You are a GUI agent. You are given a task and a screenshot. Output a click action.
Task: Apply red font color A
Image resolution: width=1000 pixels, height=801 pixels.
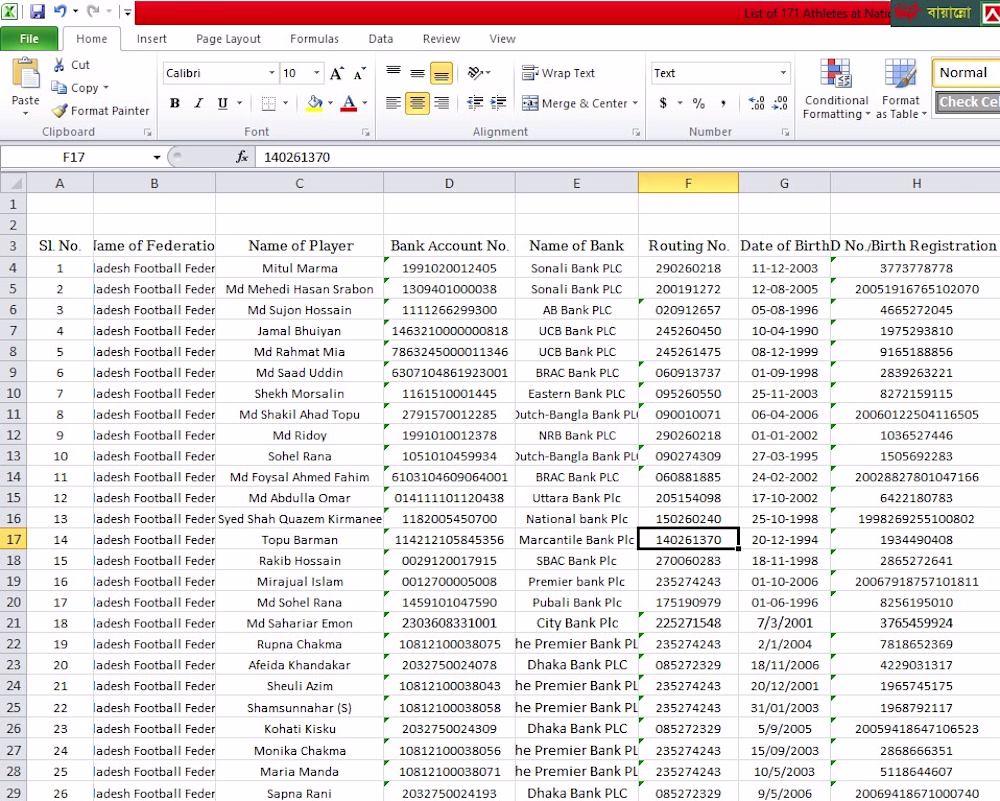click(349, 103)
